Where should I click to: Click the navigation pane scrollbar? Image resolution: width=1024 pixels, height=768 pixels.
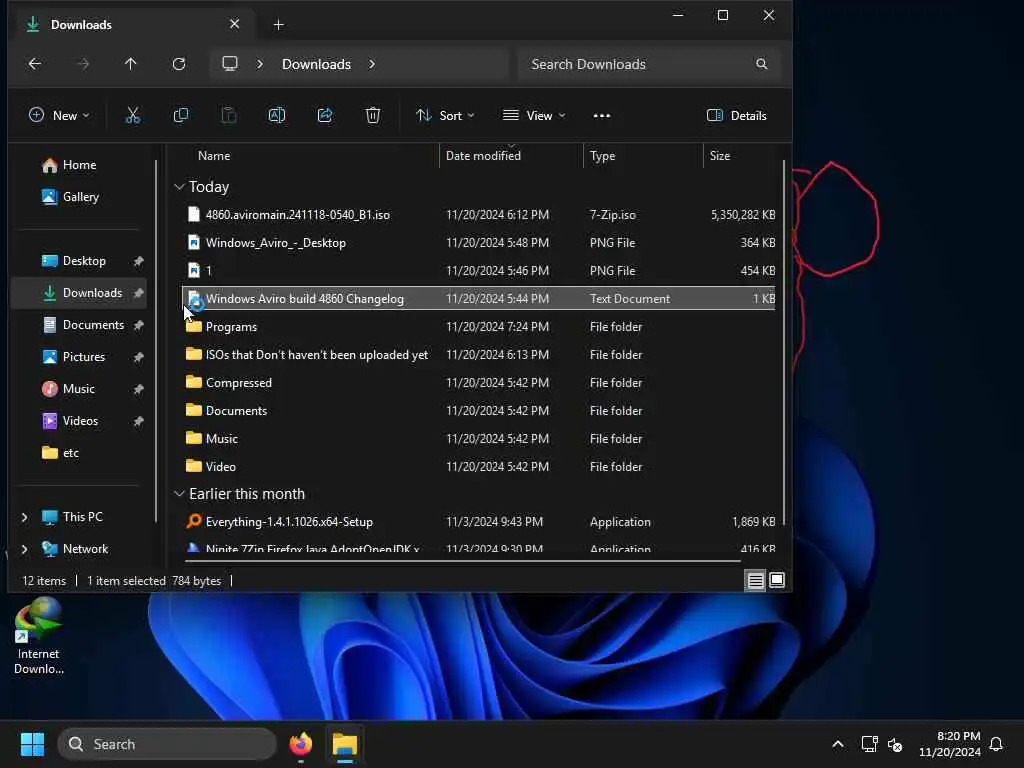tap(156, 342)
